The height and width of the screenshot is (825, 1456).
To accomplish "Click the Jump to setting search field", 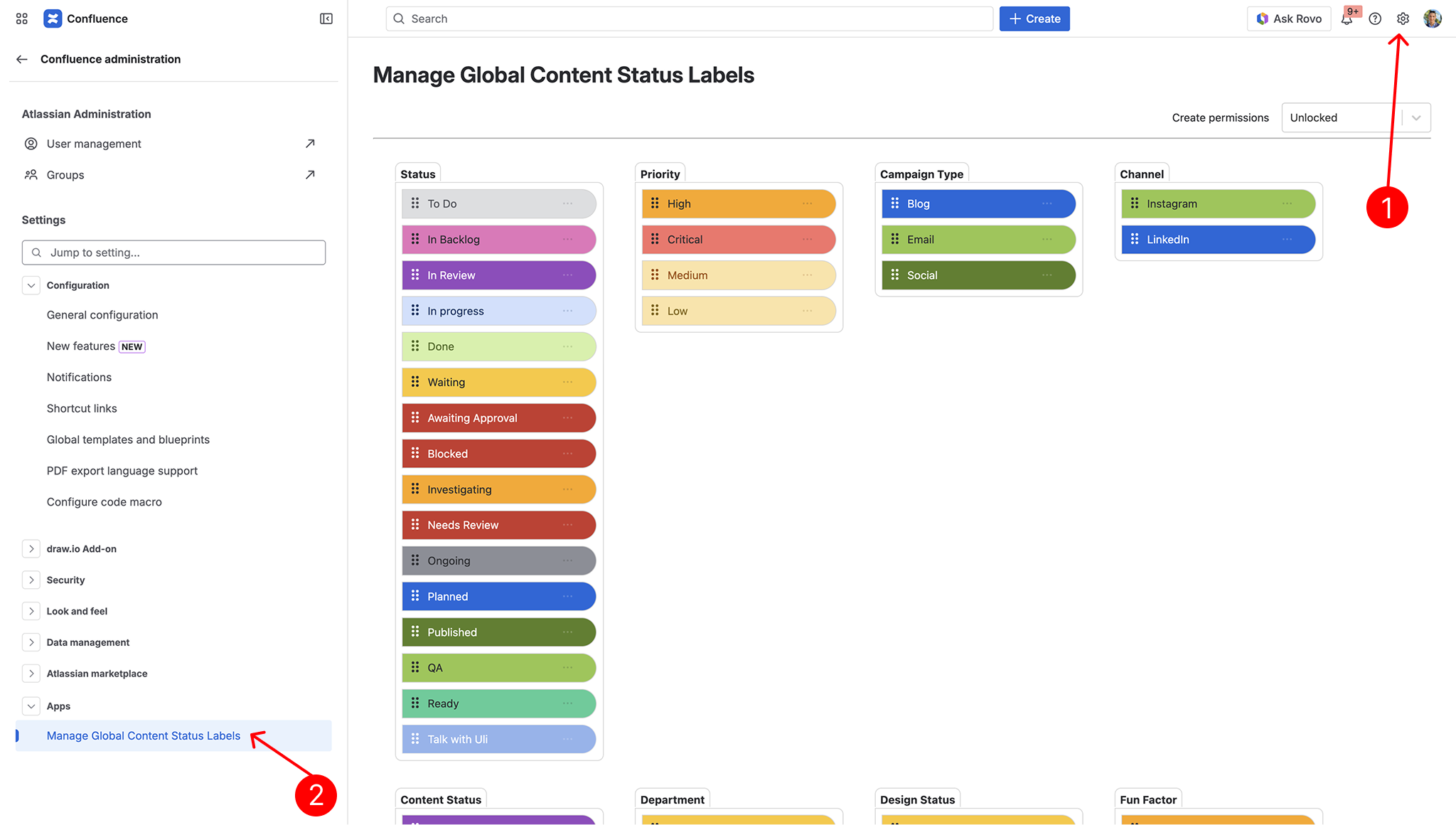I will pyautogui.click(x=174, y=252).
